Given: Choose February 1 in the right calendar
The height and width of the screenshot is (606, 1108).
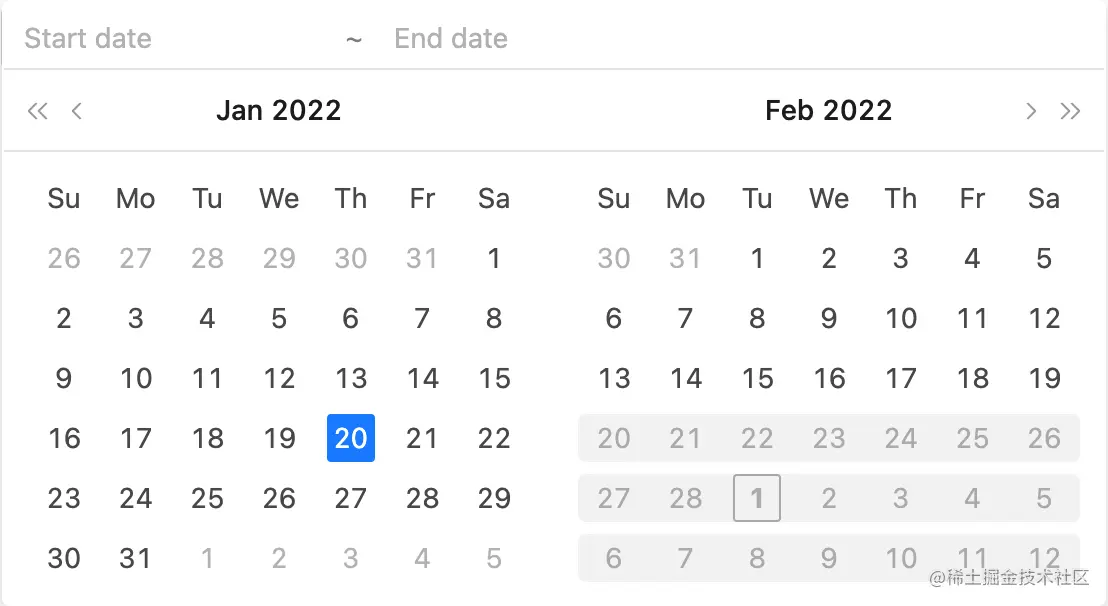Looking at the screenshot, I should pyautogui.click(x=757, y=258).
